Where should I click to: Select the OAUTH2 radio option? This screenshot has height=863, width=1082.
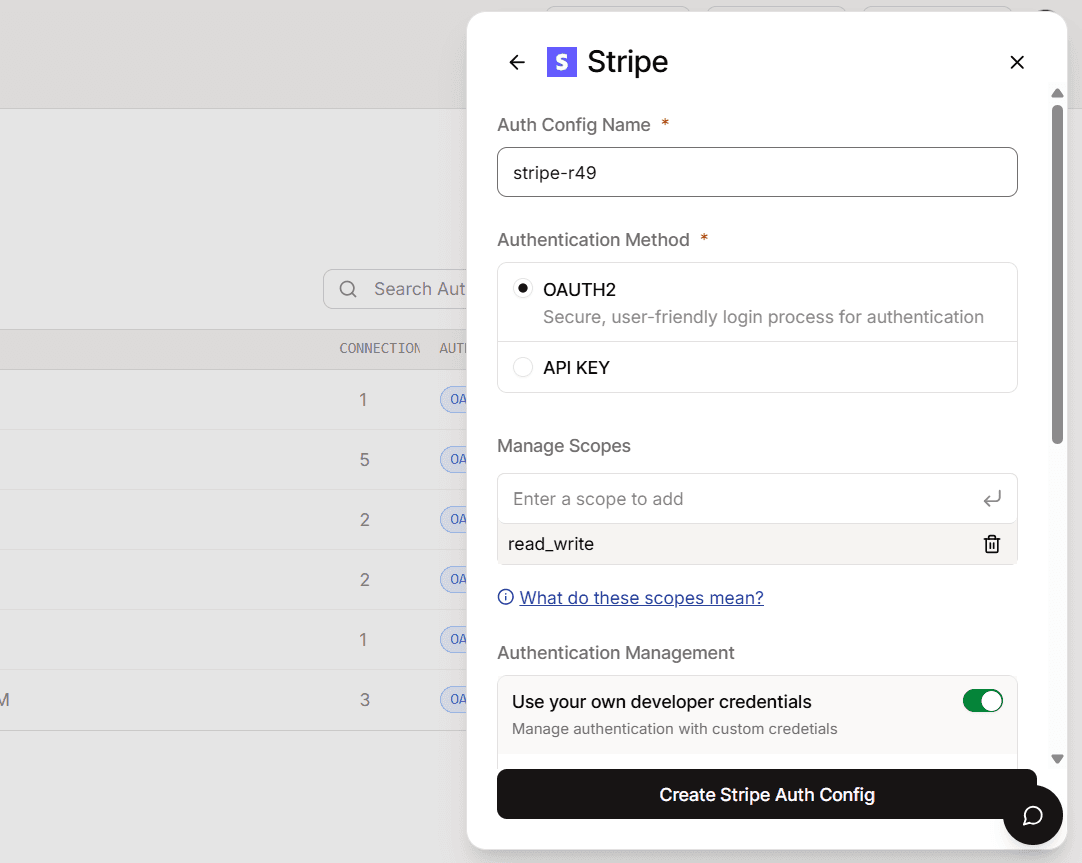(x=523, y=289)
